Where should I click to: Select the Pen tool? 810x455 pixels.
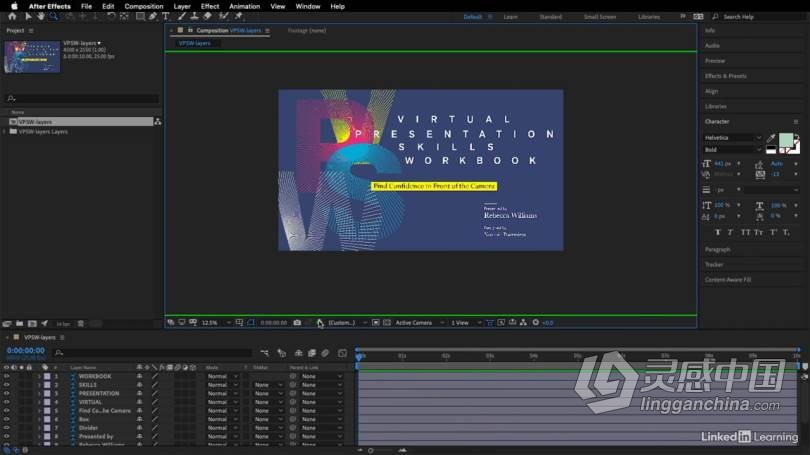point(153,17)
